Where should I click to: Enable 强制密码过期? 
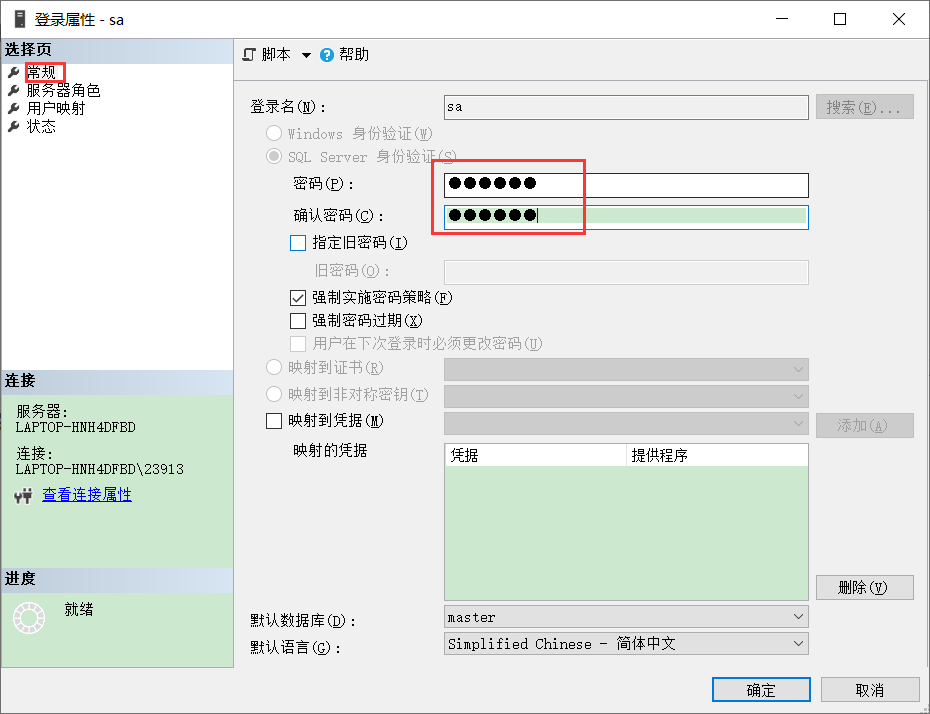pyautogui.click(x=296, y=320)
